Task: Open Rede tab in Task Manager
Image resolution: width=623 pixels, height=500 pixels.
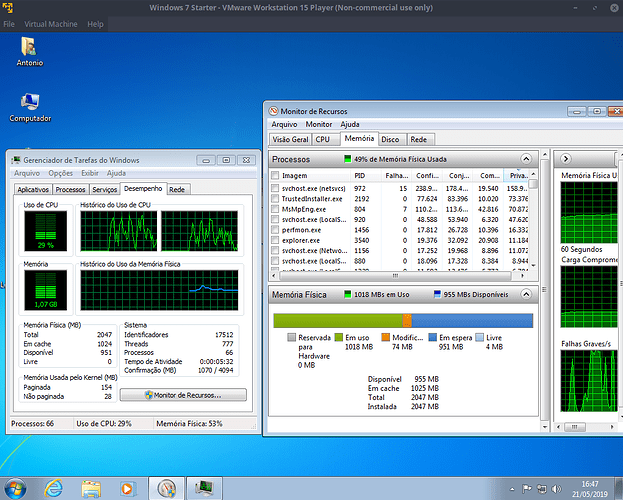Action: [177, 190]
